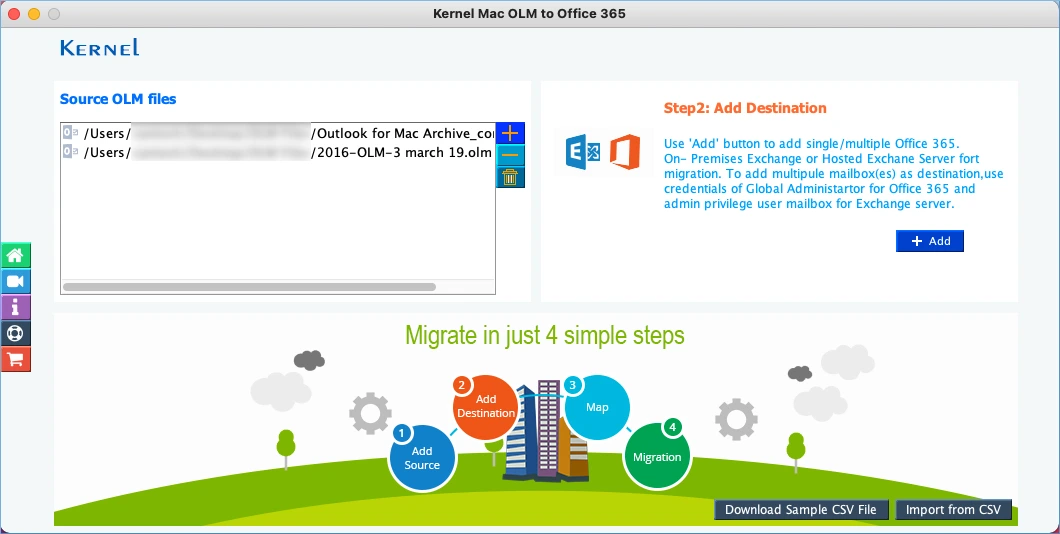Open the blue video camera sidebar icon
Viewport: 1060px width, 534px height.
(x=15, y=281)
